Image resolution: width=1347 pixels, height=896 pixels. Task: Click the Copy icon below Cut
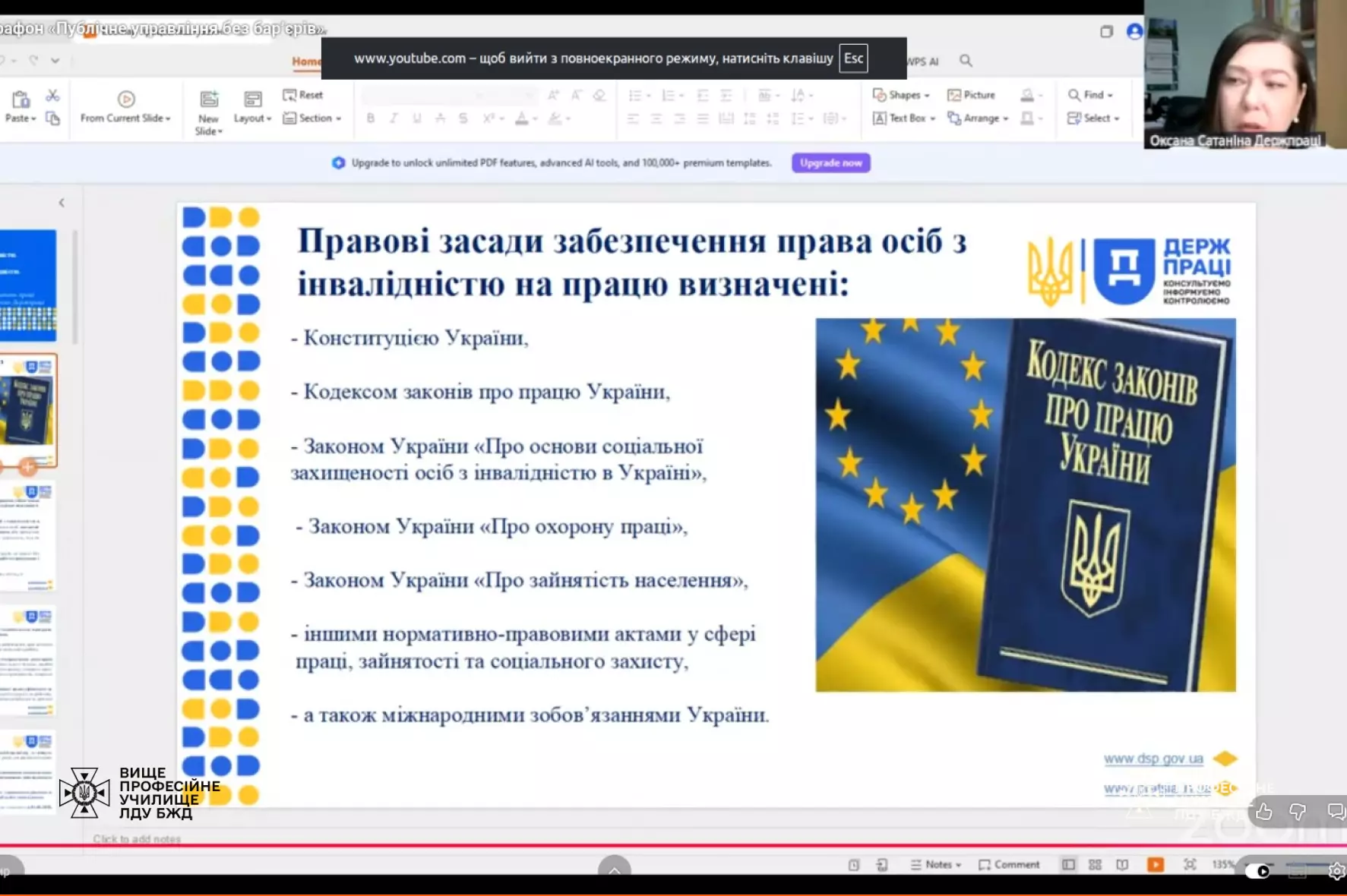[52, 118]
